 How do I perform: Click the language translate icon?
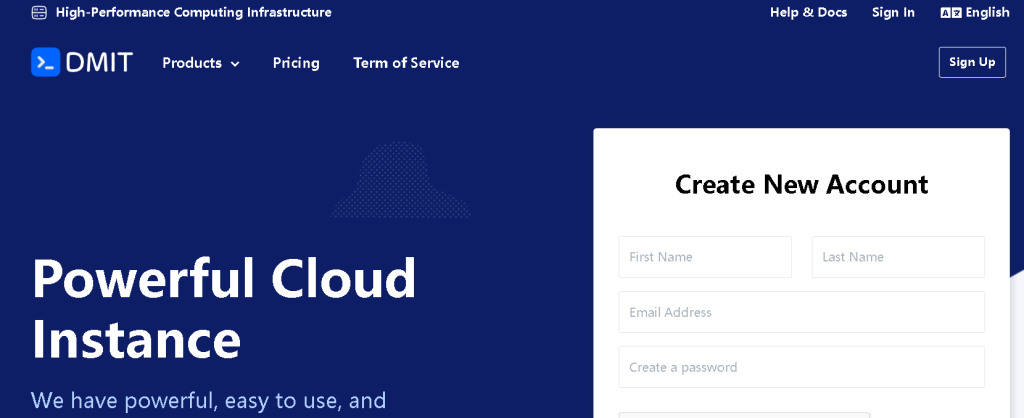950,13
